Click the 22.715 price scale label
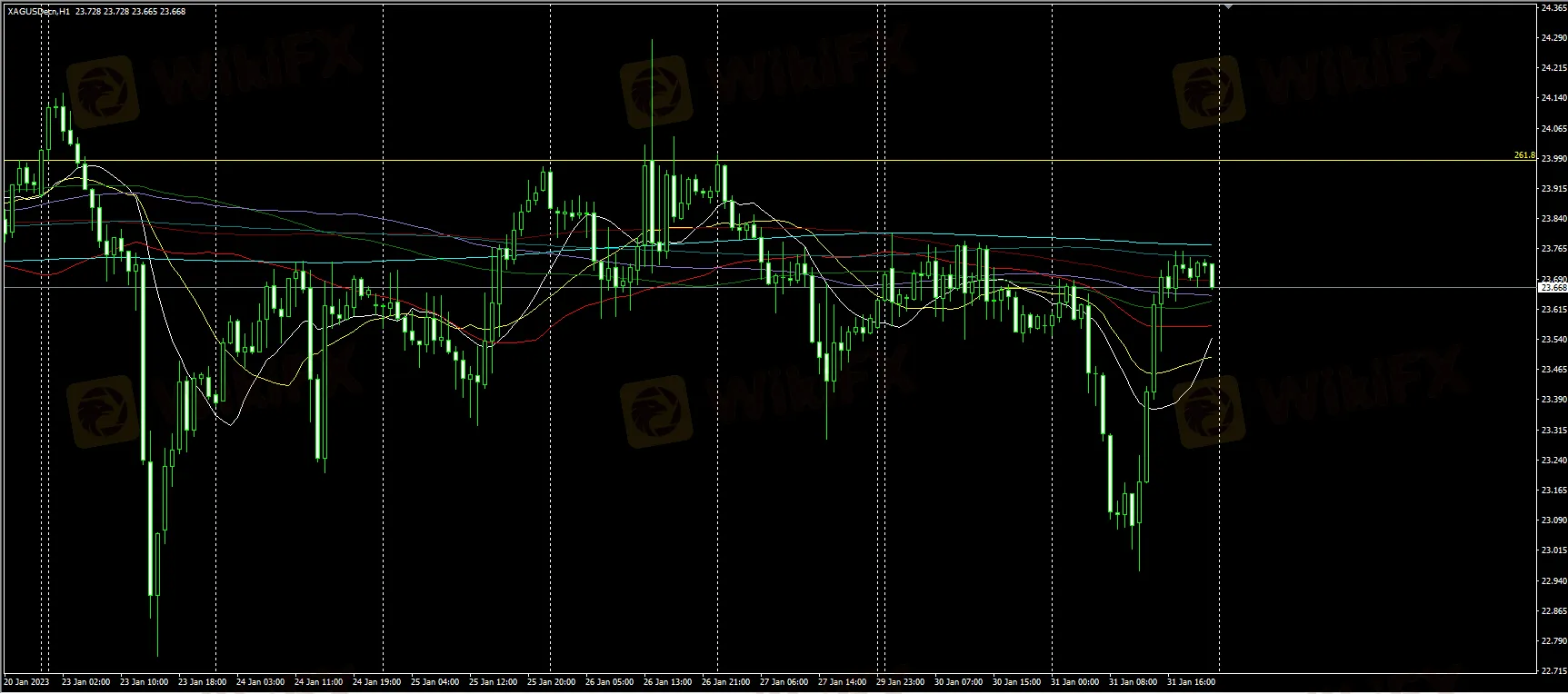 [x=1553, y=671]
